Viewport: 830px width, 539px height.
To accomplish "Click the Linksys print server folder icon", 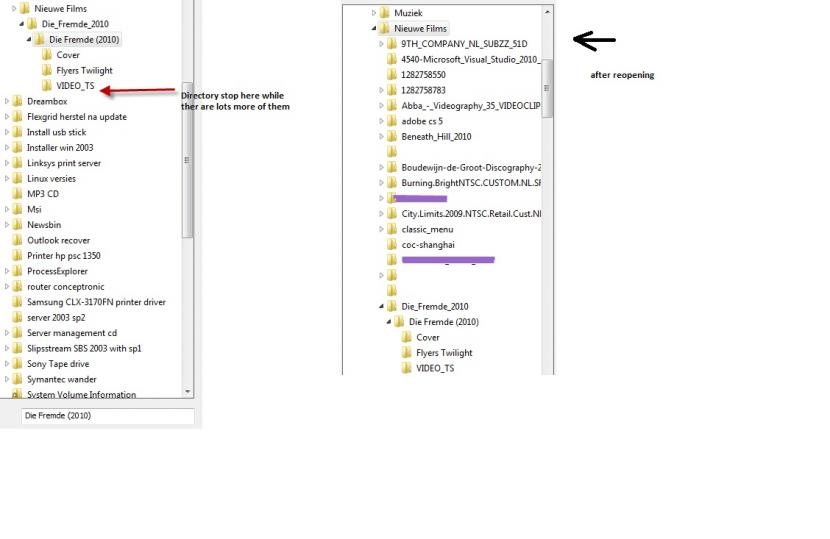I will [17, 163].
